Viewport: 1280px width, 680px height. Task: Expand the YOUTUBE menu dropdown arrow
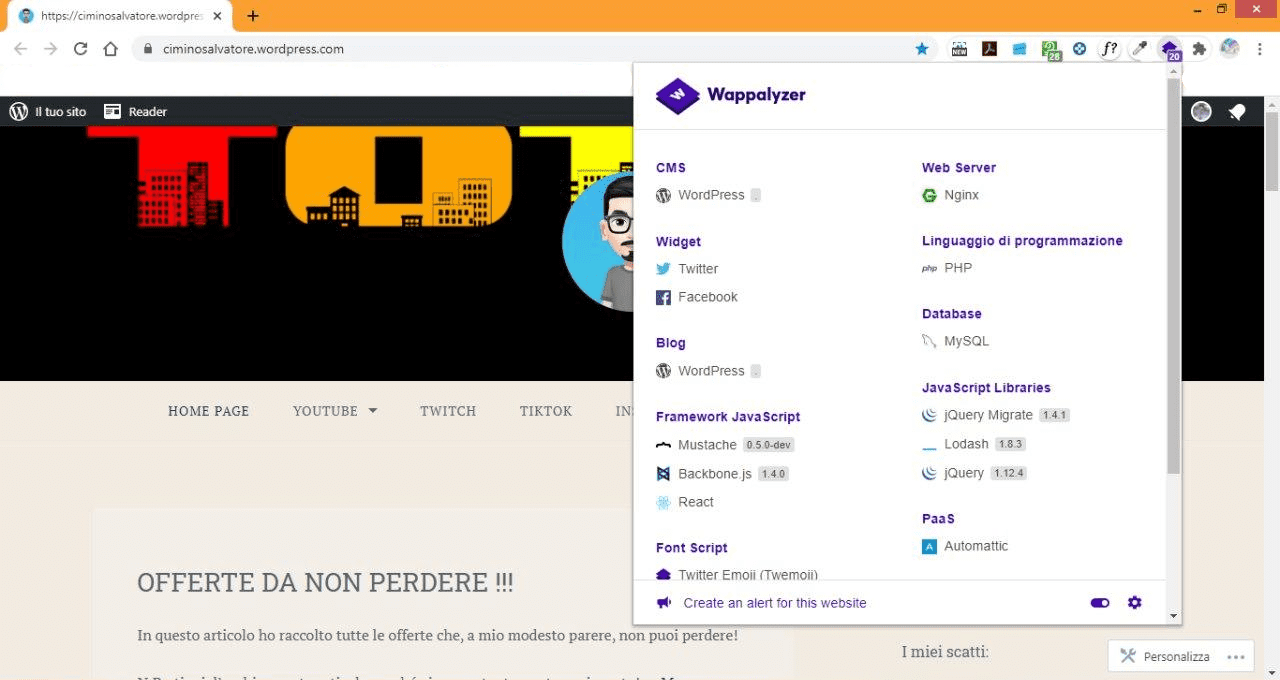pos(373,411)
